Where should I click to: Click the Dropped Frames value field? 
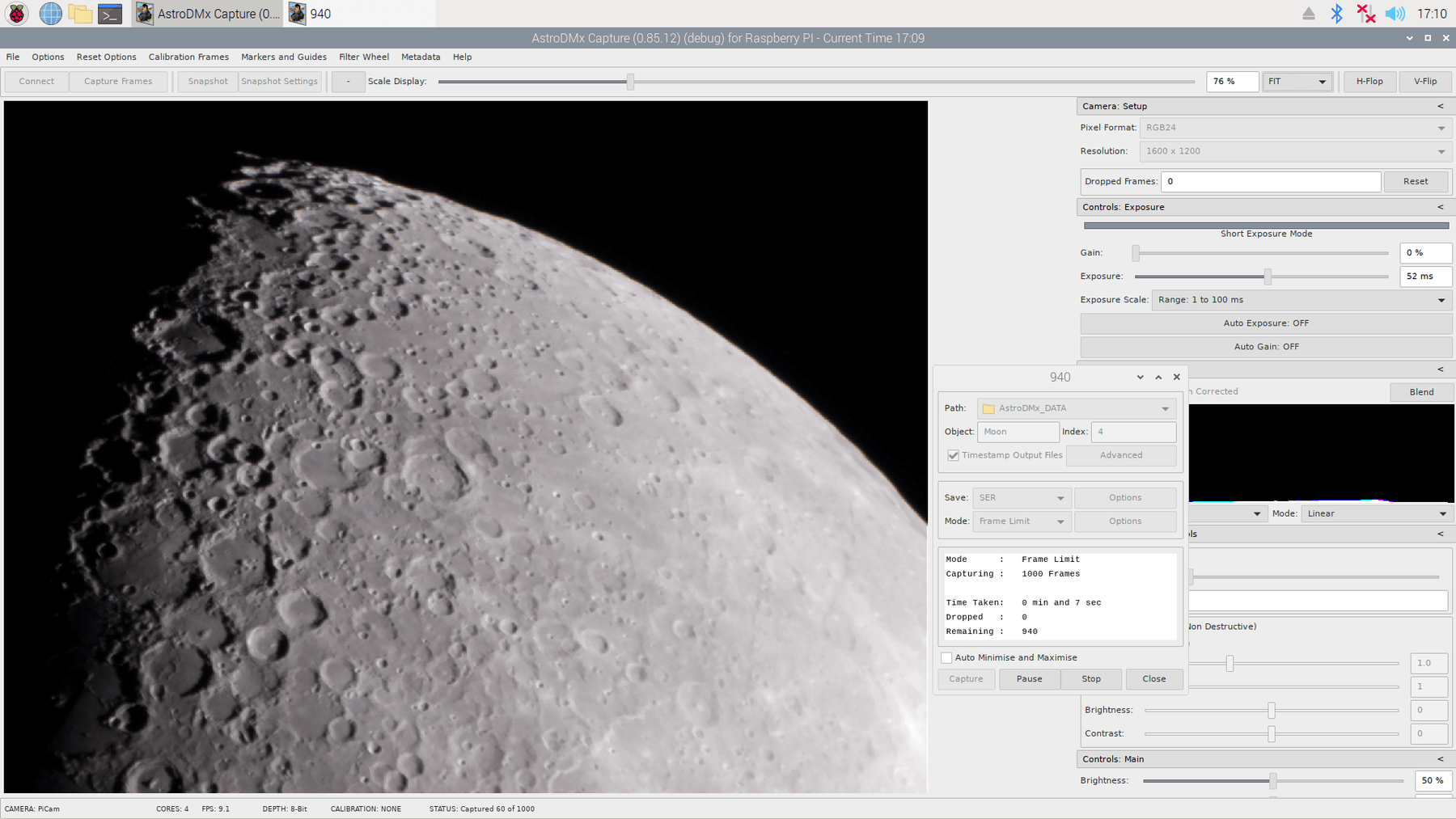pos(1271,181)
